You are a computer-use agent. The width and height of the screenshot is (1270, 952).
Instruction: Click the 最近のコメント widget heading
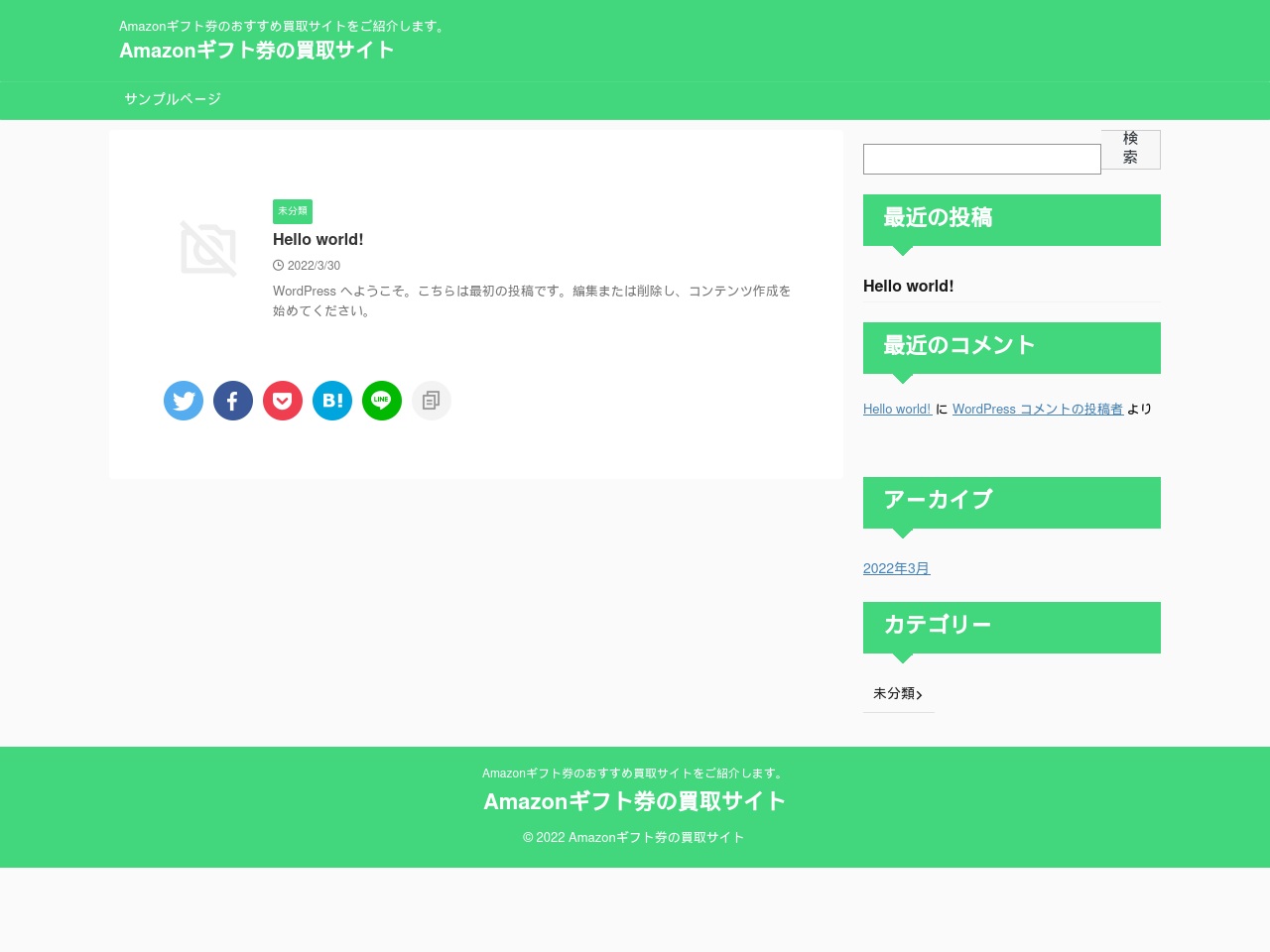[1012, 347]
